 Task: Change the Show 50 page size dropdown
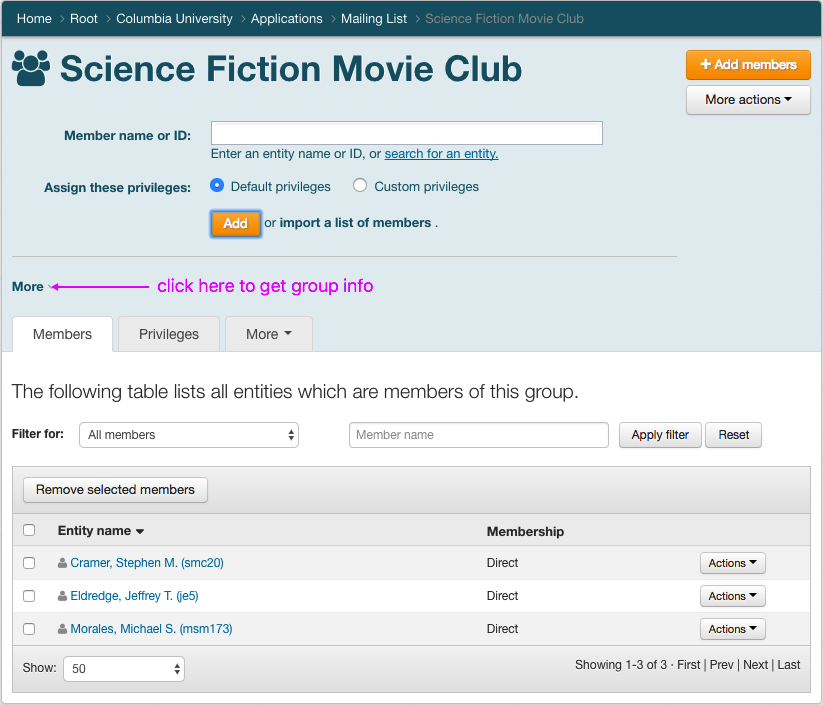pyautogui.click(x=124, y=669)
